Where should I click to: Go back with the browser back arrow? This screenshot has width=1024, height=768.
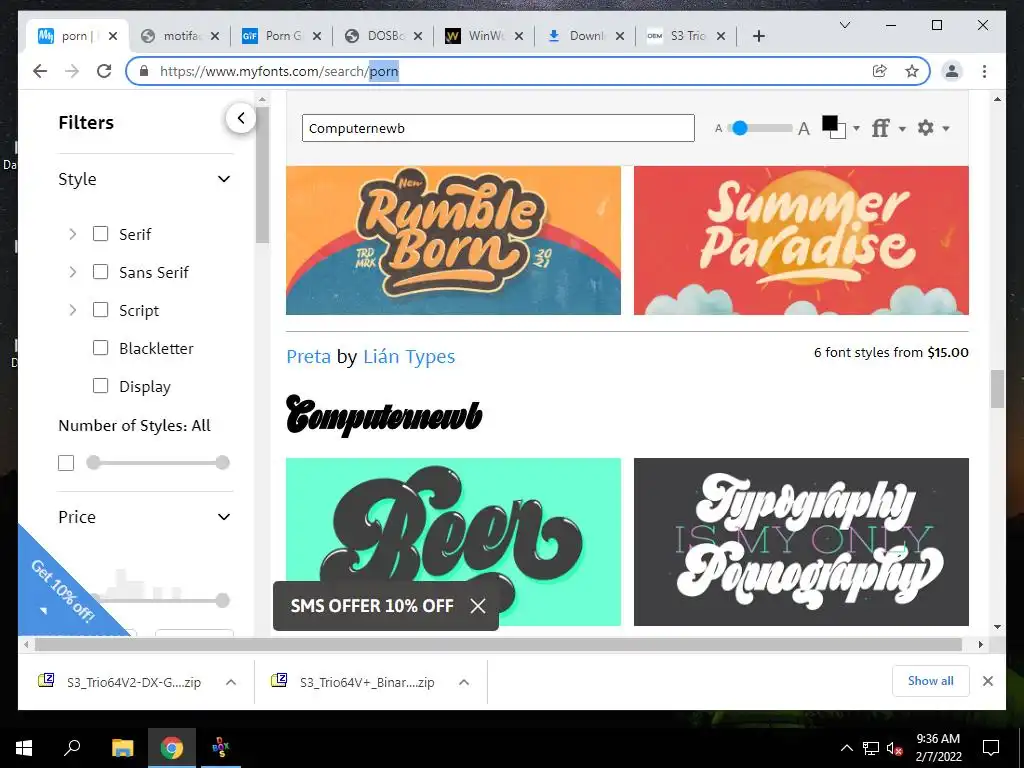(x=40, y=71)
